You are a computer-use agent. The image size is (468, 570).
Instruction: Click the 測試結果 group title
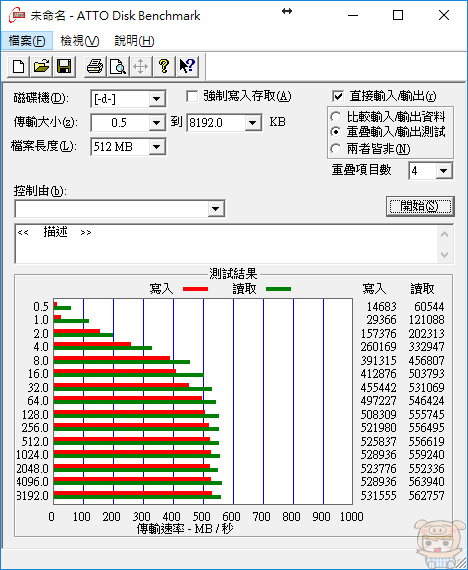233,274
